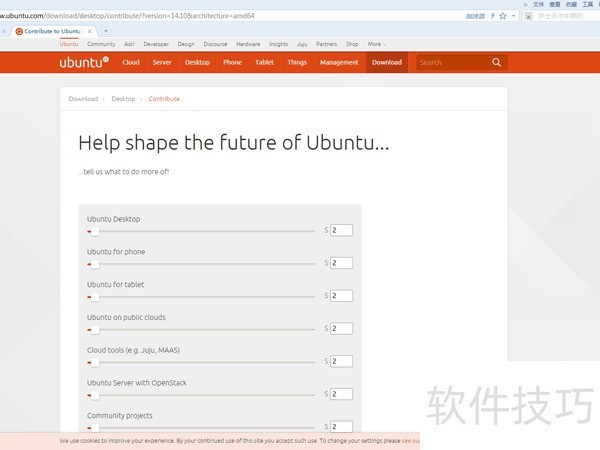This screenshot has height=450, width=600.
Task: Open the Juju link
Action: 302,44
